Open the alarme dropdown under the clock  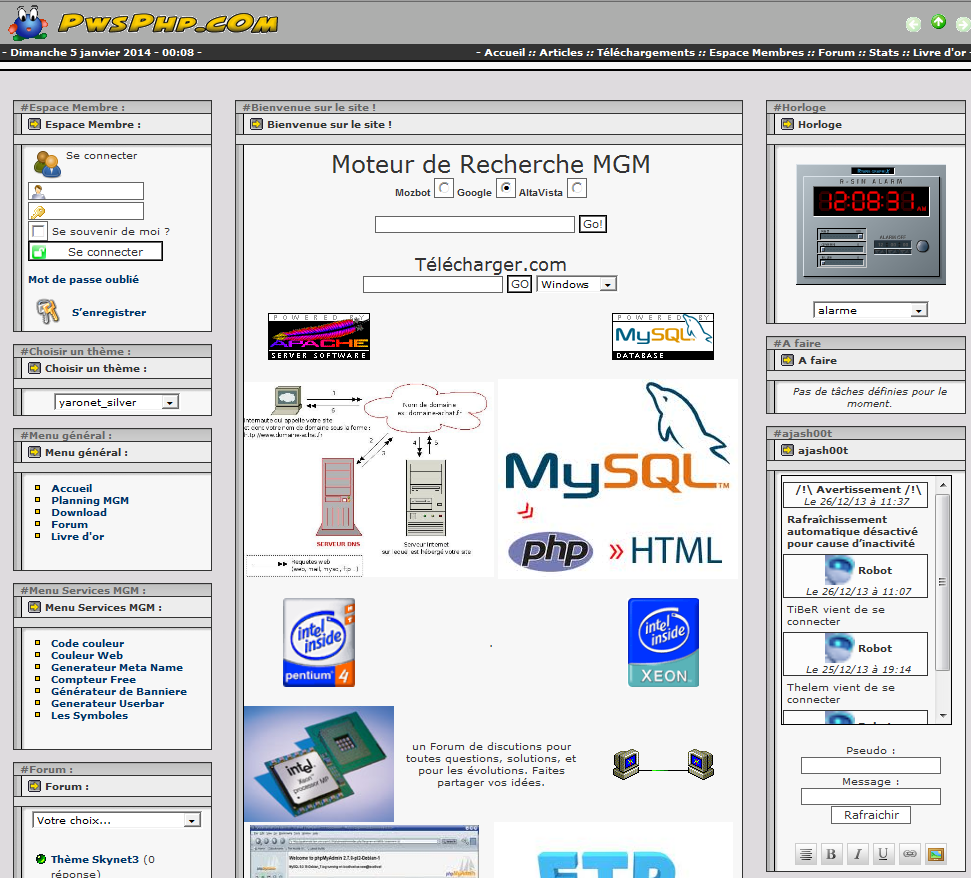pyautogui.click(x=870, y=310)
